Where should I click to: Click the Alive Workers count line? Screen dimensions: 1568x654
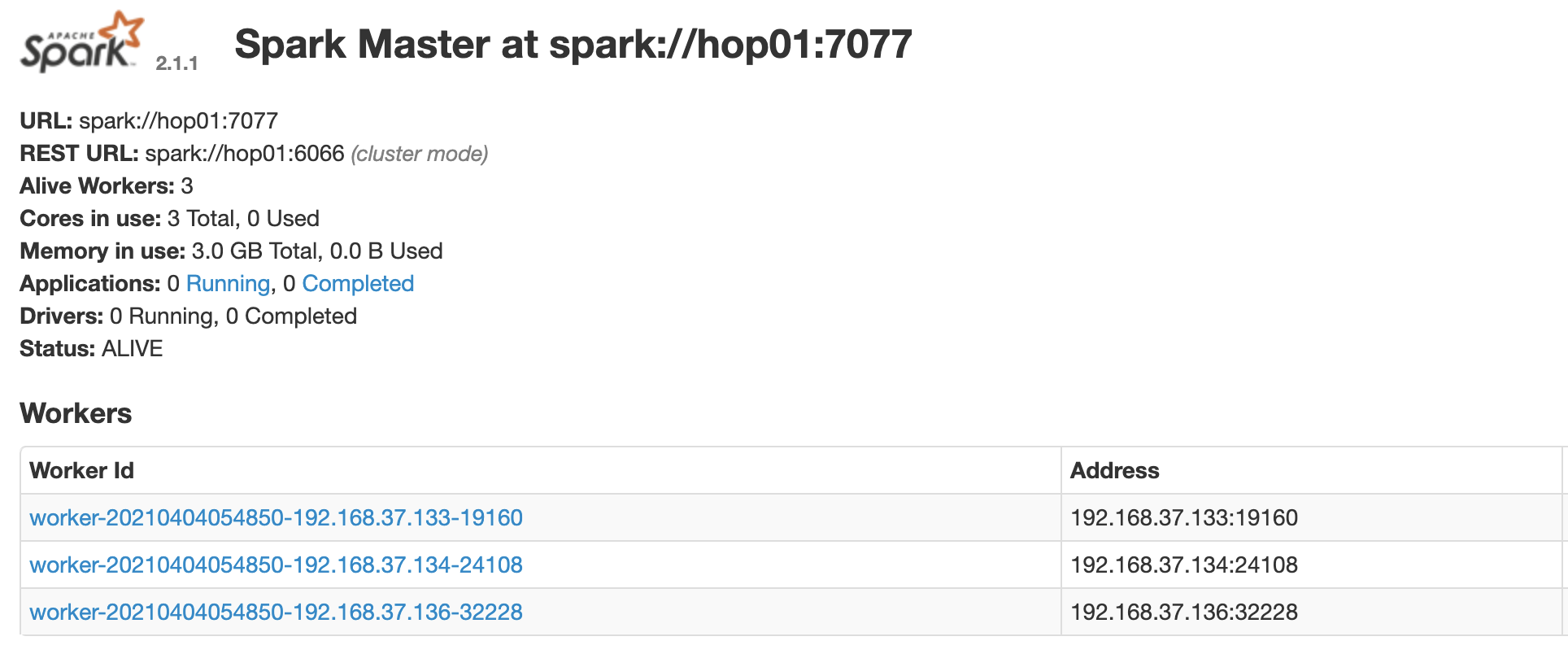pos(107,186)
